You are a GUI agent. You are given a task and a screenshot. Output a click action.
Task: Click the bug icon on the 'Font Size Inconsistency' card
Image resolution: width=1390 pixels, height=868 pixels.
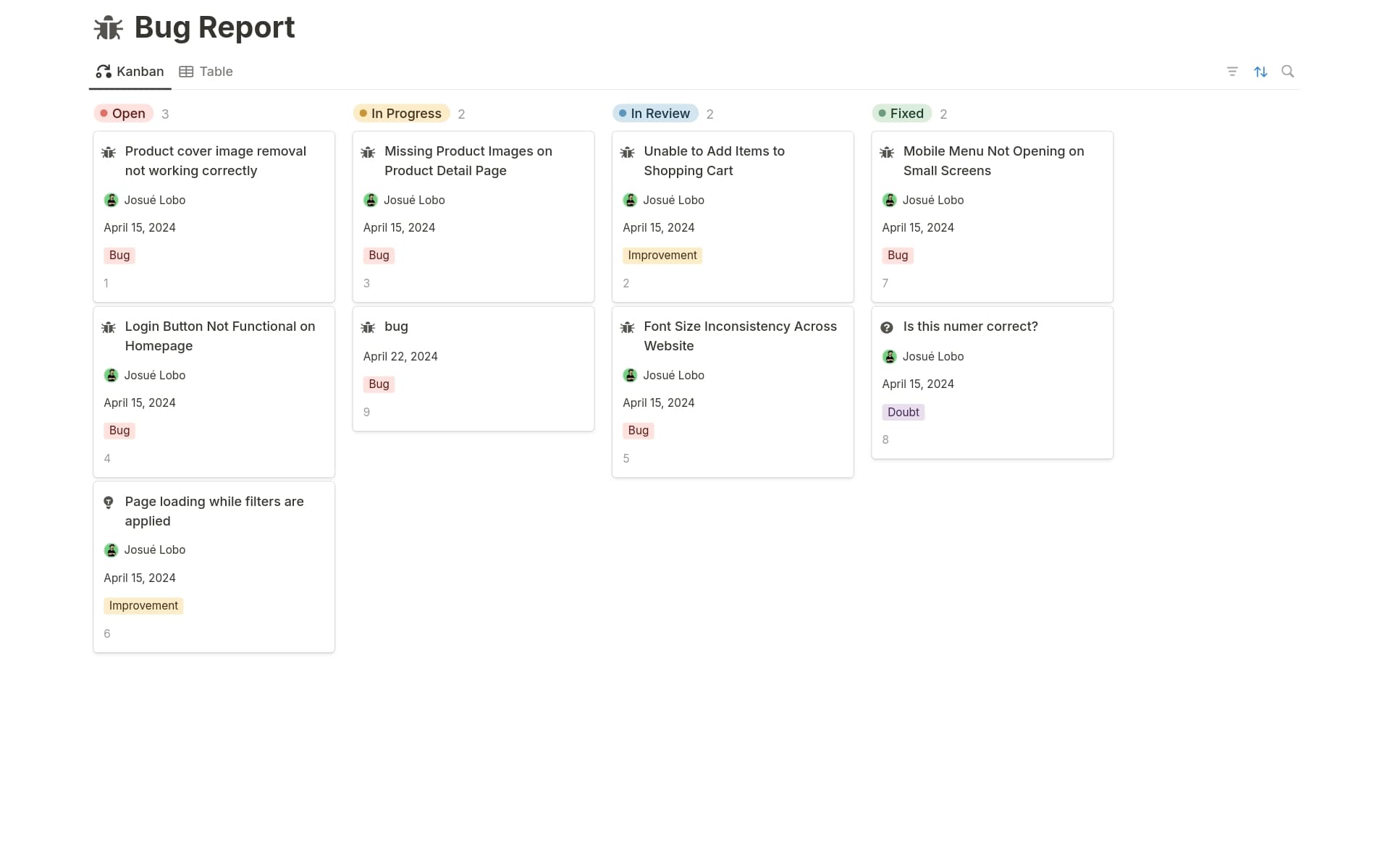[627, 327]
